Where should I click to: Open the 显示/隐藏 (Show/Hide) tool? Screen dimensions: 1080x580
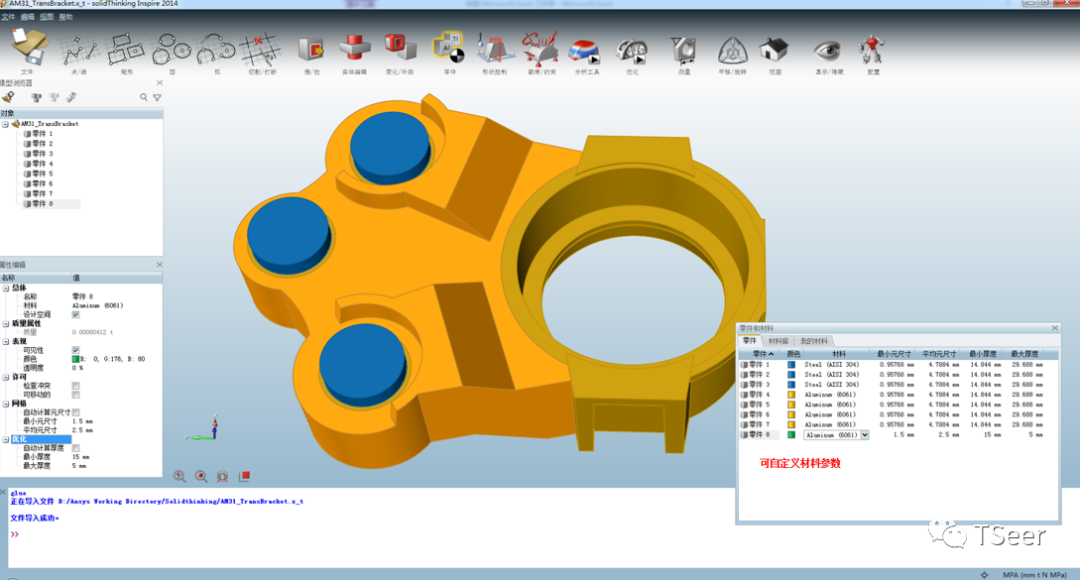(x=827, y=49)
